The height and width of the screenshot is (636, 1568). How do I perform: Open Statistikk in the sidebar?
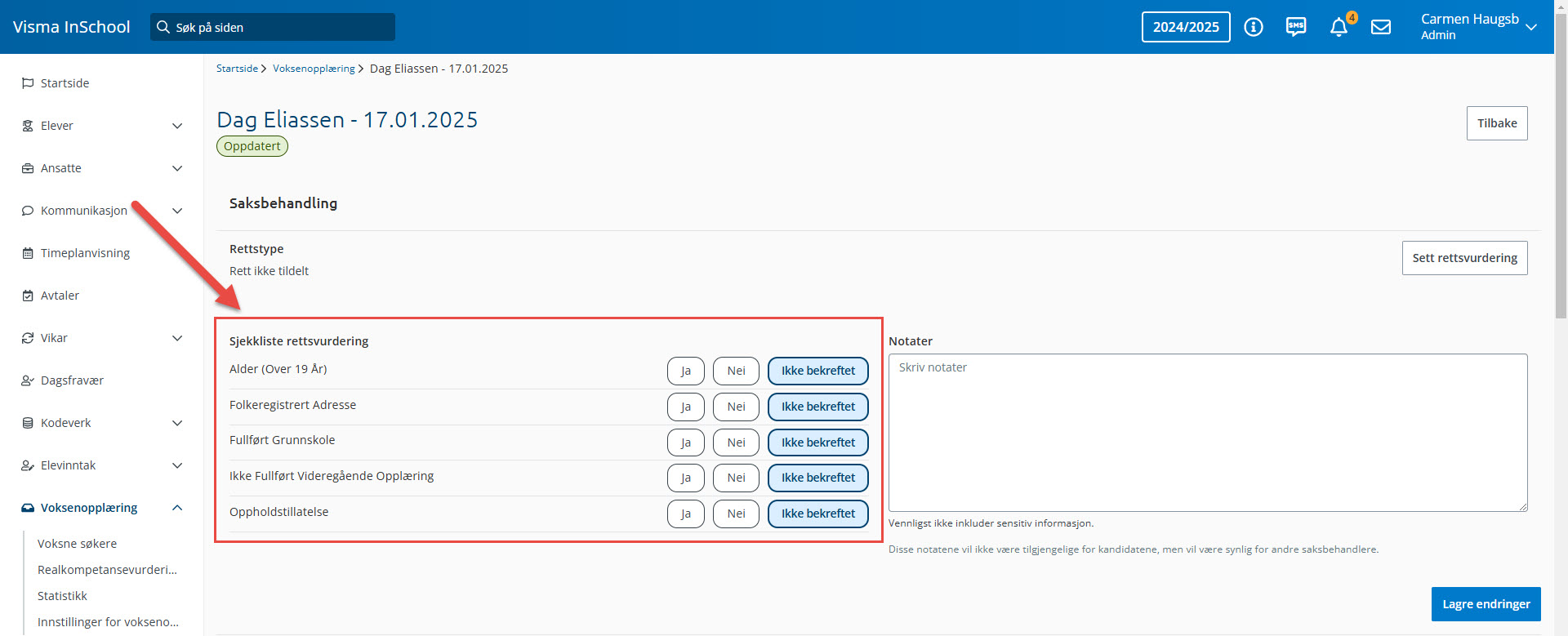click(62, 596)
